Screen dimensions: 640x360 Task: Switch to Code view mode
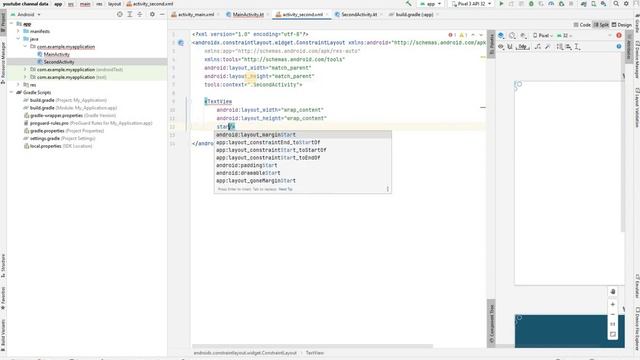582,25
